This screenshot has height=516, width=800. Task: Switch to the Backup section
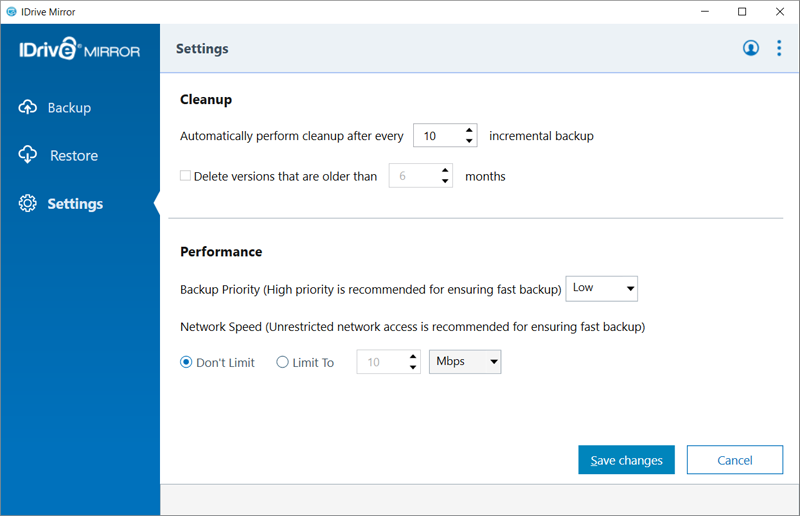point(69,108)
